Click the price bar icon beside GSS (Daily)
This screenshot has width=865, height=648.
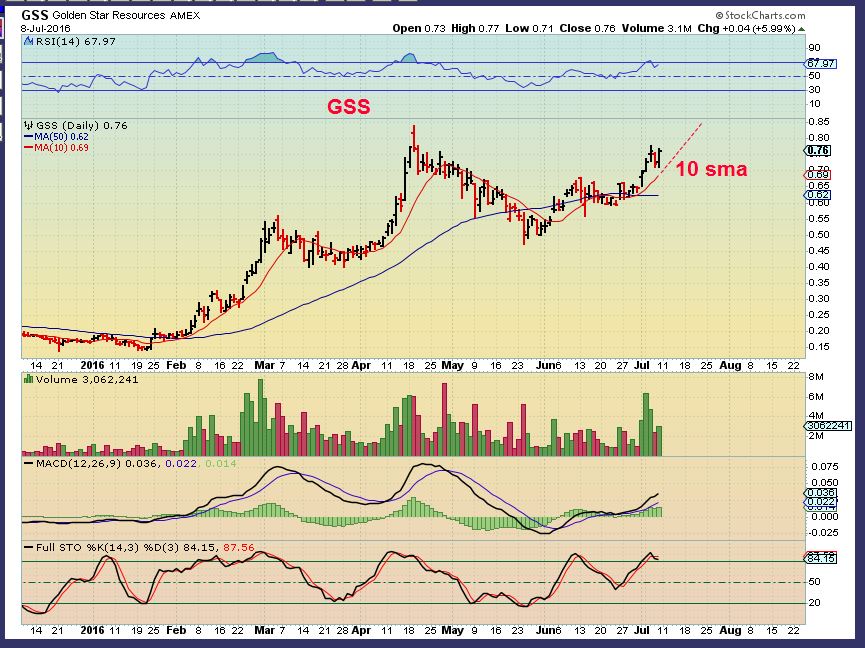coord(29,125)
